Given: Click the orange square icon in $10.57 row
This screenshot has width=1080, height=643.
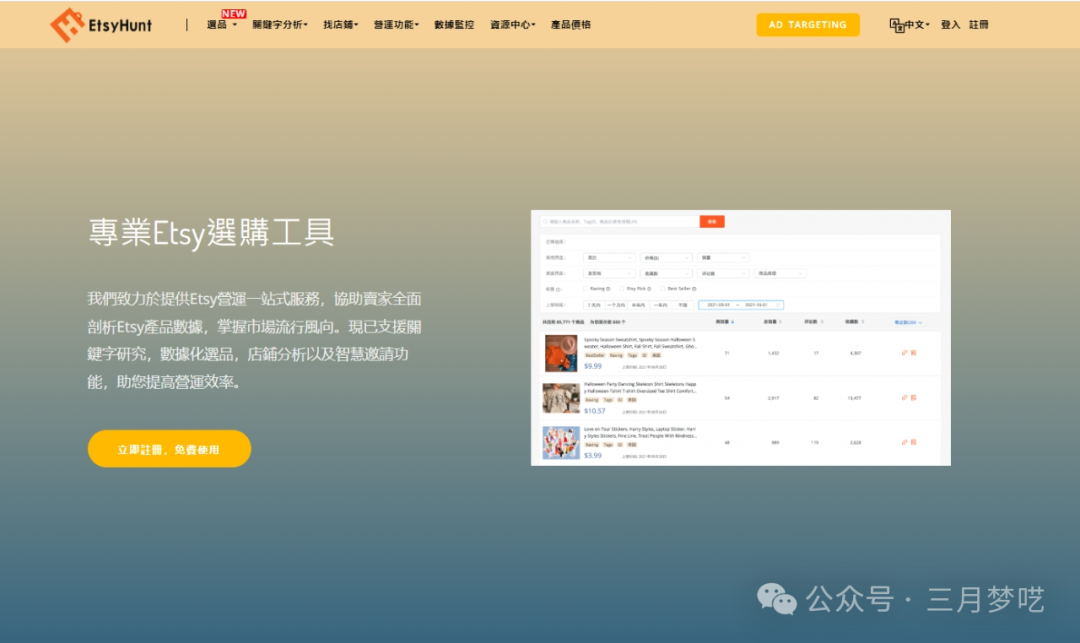Looking at the screenshot, I should coord(913,397).
